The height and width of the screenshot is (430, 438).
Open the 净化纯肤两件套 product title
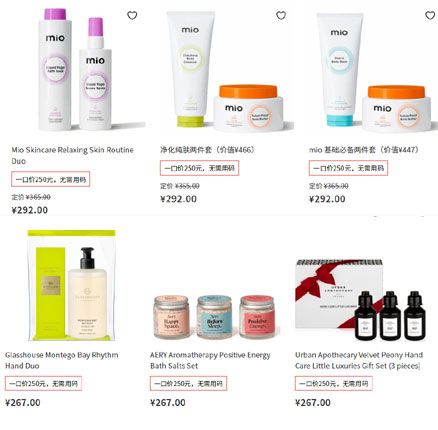pos(207,150)
